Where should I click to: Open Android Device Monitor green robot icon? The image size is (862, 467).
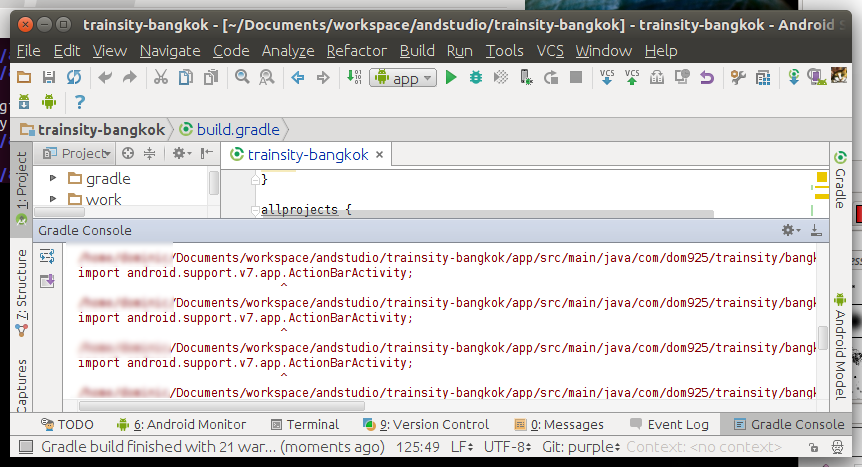coord(49,102)
